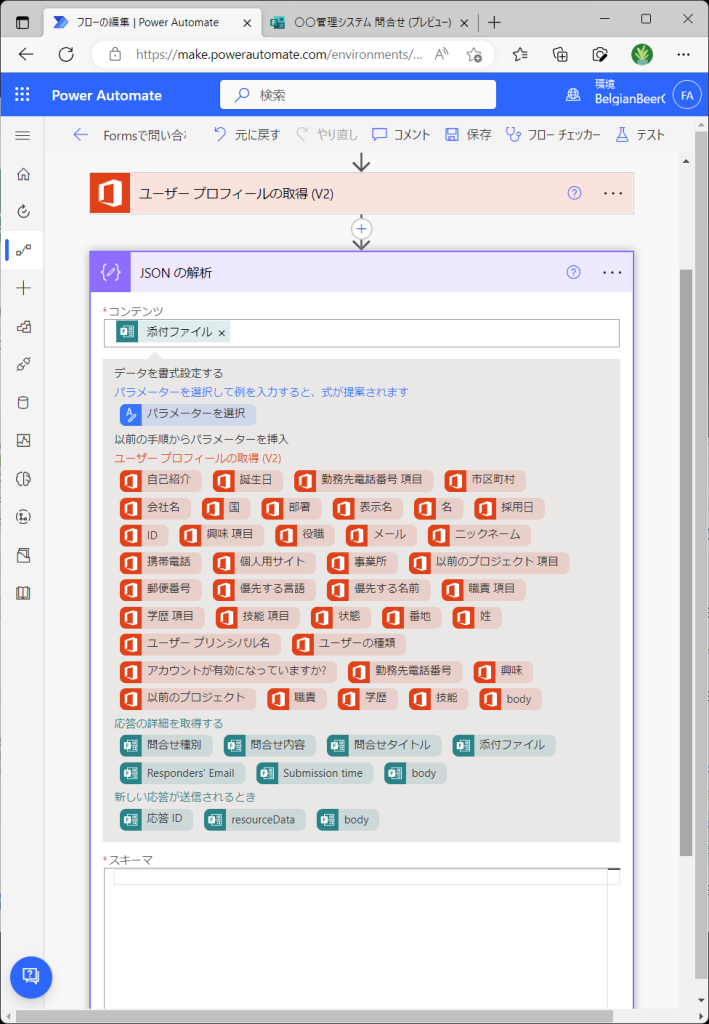Click the app launcher waffle icon
Screen dimensions: 709x1024
pyautogui.click(x=23, y=95)
